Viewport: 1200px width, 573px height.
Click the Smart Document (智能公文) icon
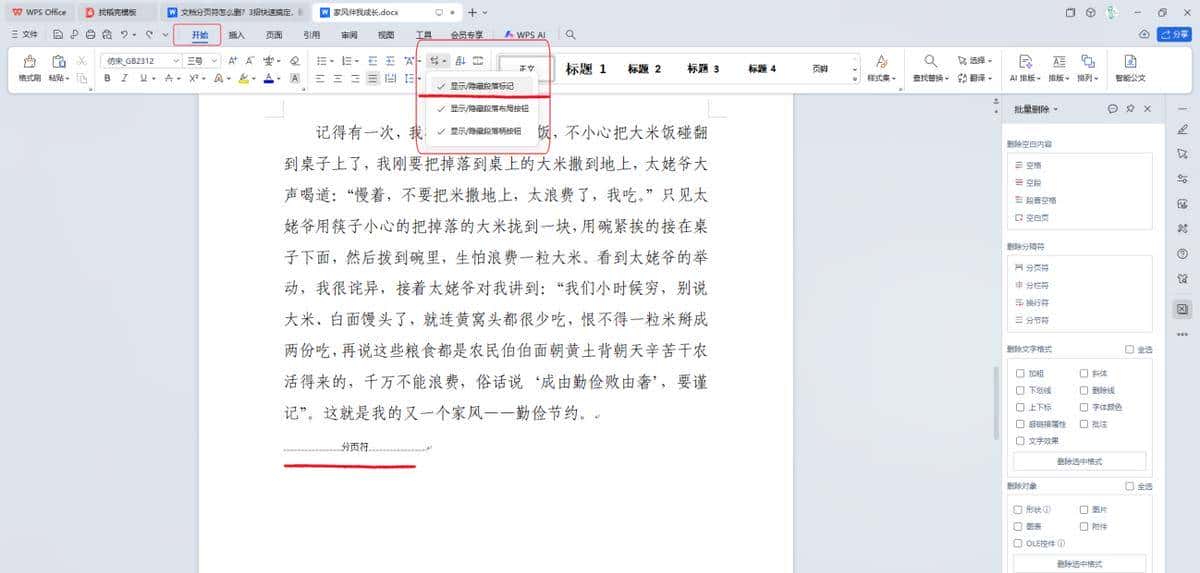[1130, 61]
